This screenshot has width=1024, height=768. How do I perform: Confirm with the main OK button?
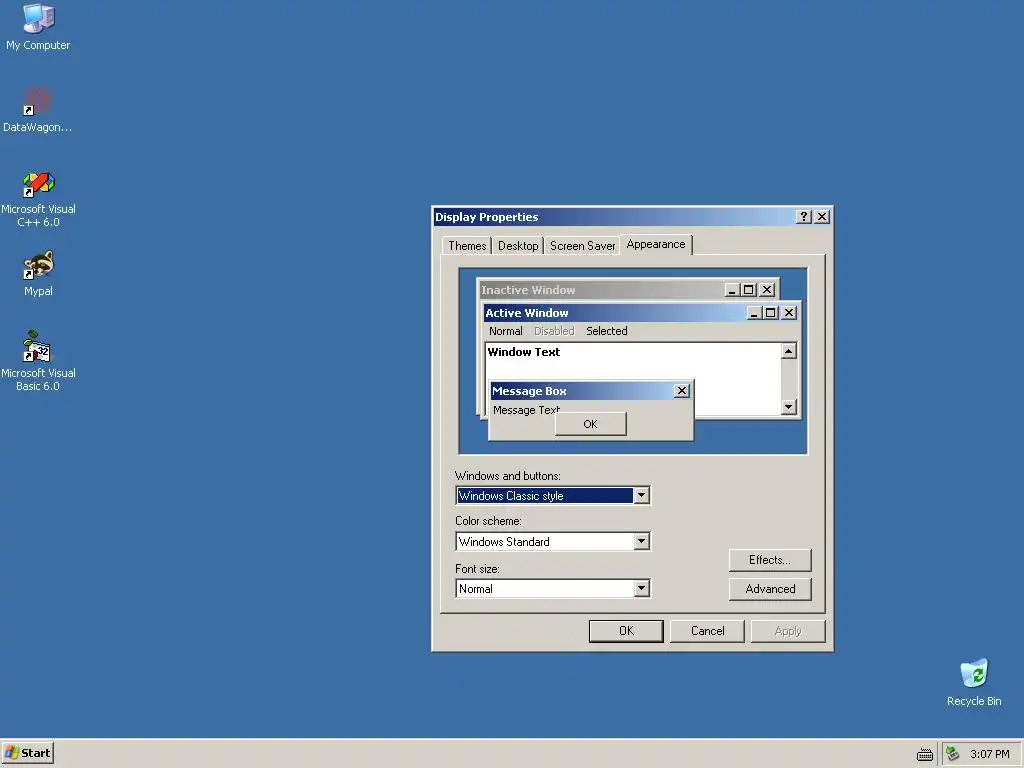[626, 631]
